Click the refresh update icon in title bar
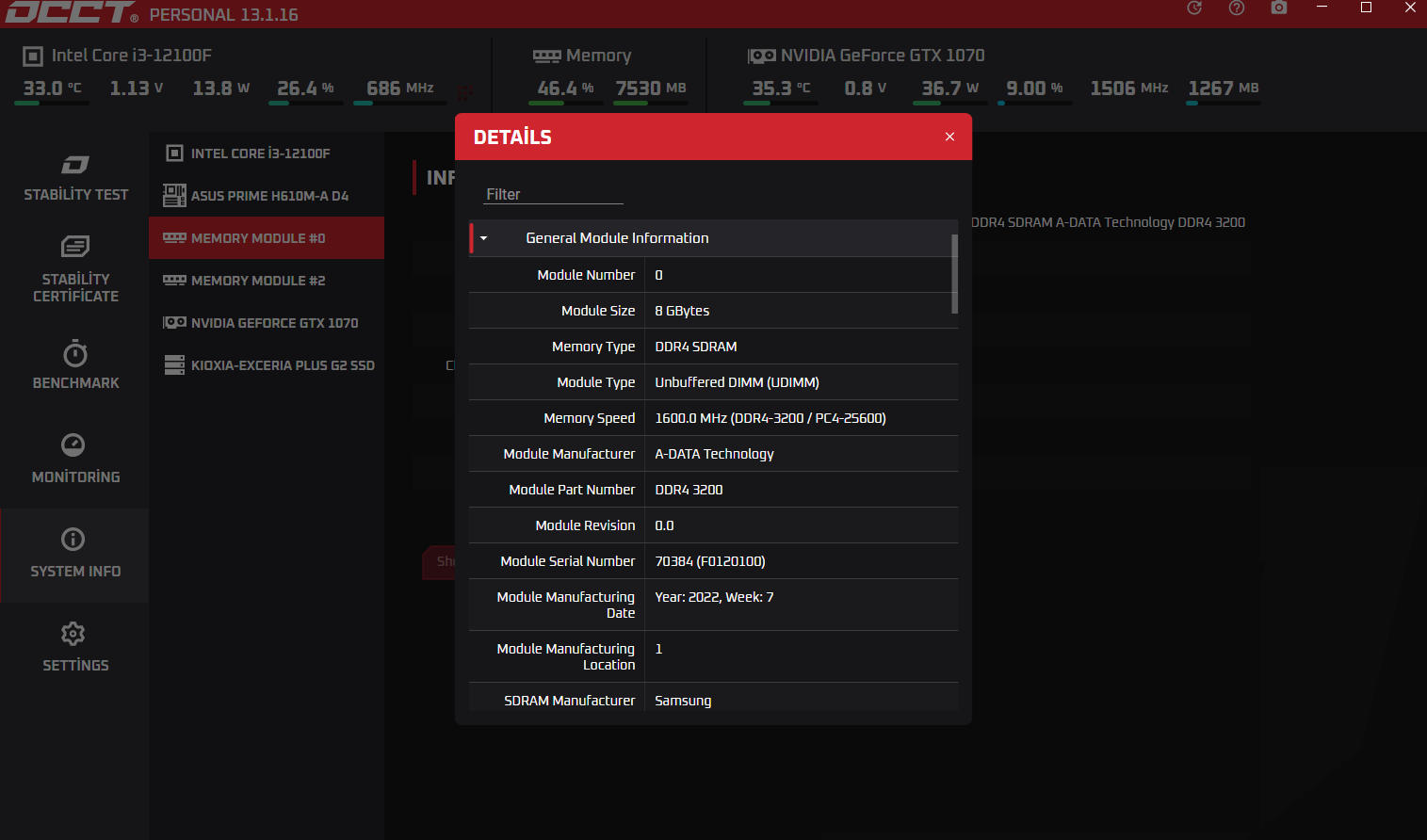The image size is (1427, 840). pos(1194,8)
